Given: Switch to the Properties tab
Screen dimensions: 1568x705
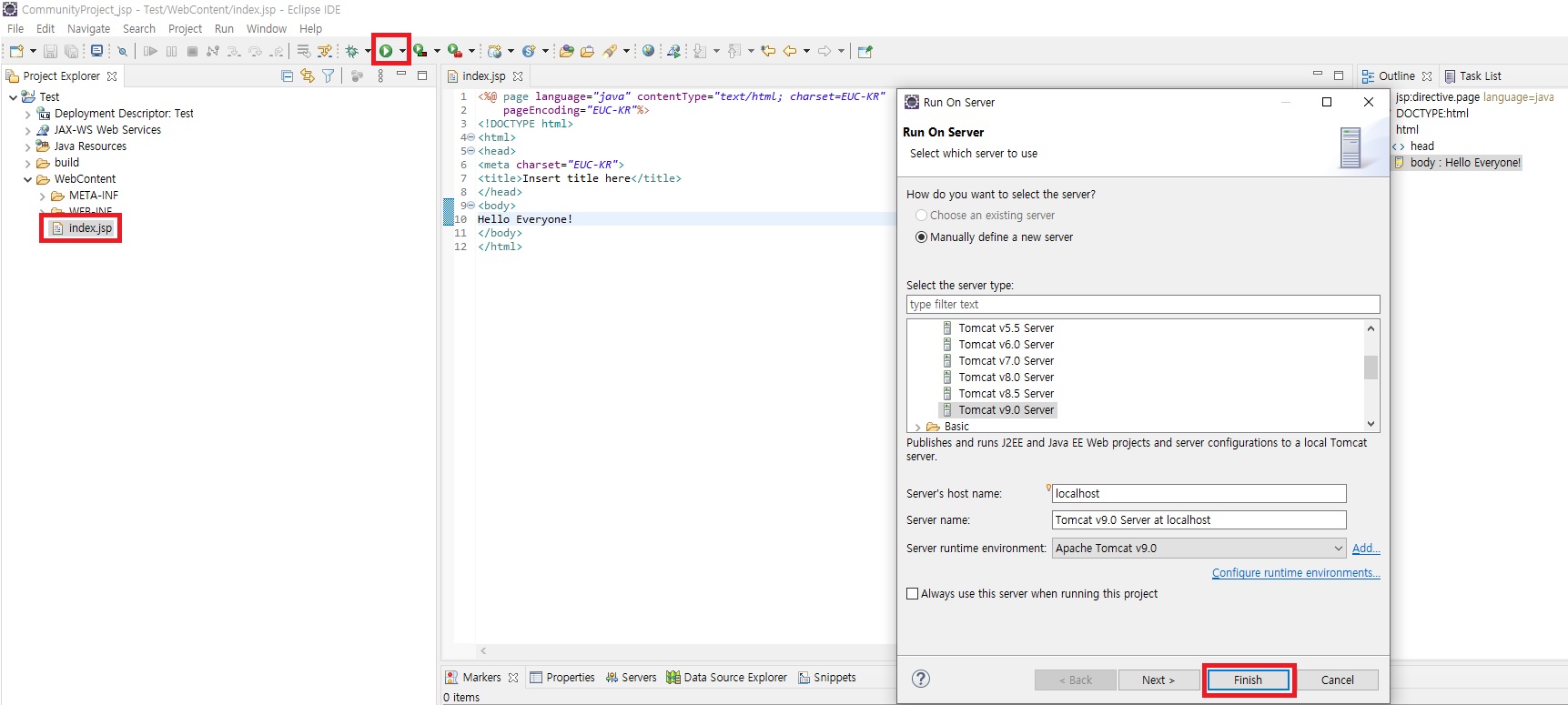Looking at the screenshot, I should point(561,678).
